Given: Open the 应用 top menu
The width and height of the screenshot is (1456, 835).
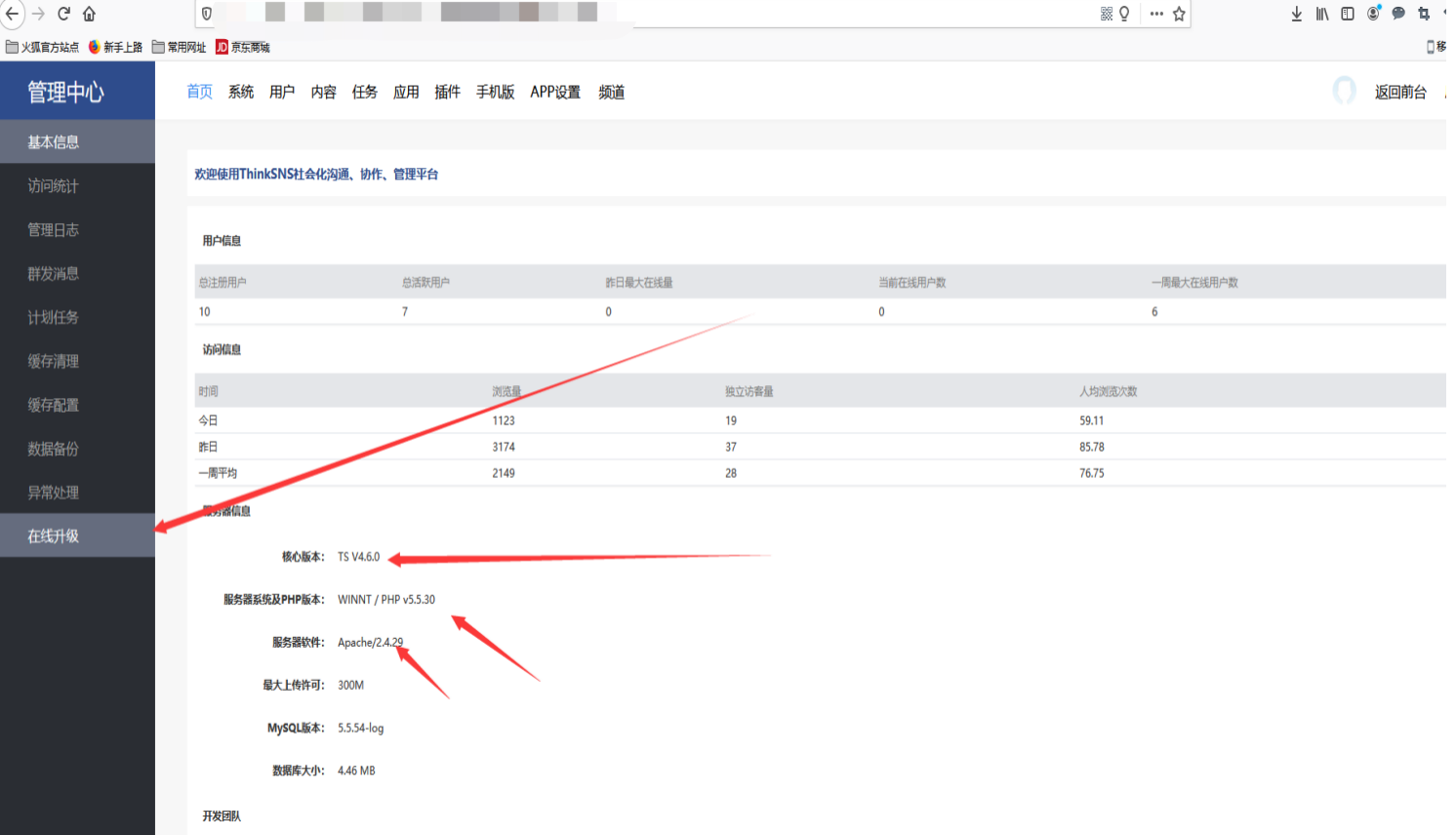Looking at the screenshot, I should point(406,92).
